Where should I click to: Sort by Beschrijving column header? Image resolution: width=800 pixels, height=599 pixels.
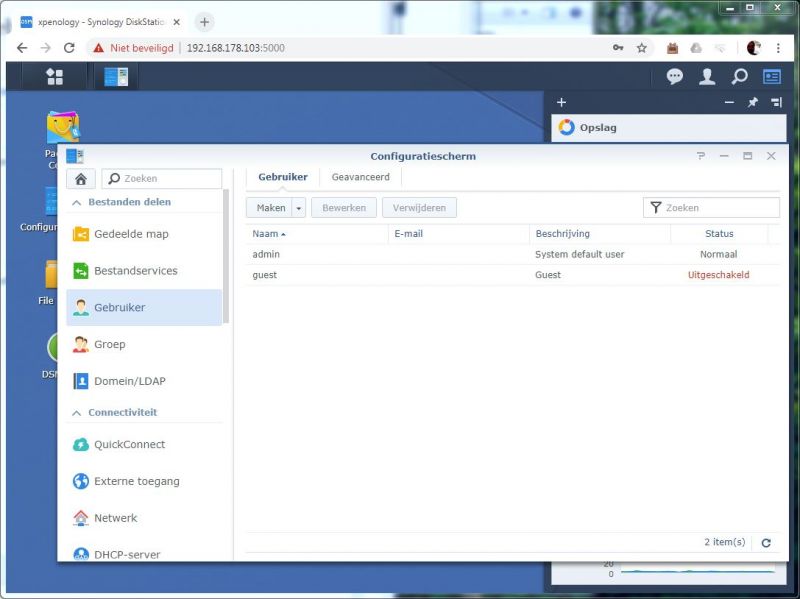coord(600,234)
